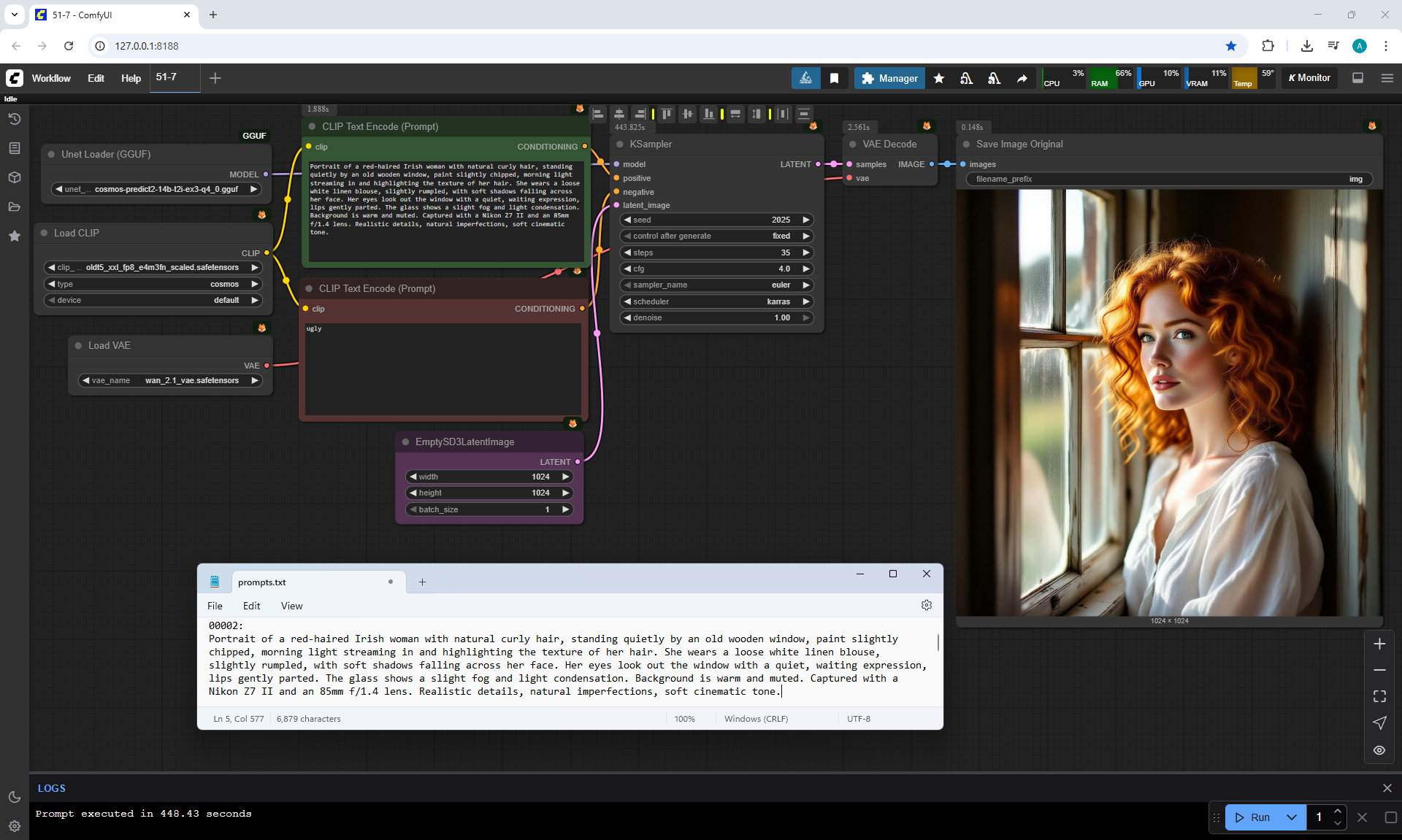The image size is (1402, 840).
Task: Click the bookmark icon in top toolbar
Action: (x=834, y=78)
